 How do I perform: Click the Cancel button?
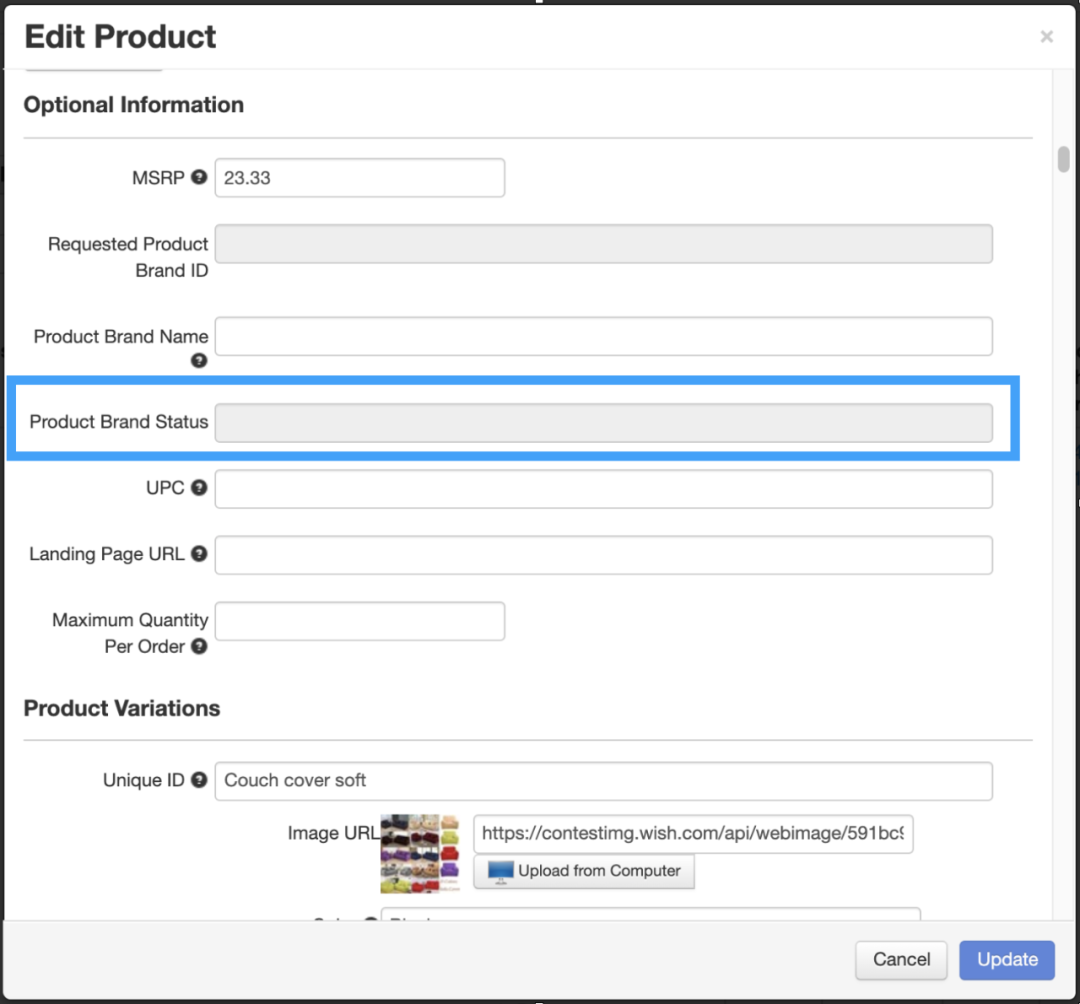click(901, 960)
